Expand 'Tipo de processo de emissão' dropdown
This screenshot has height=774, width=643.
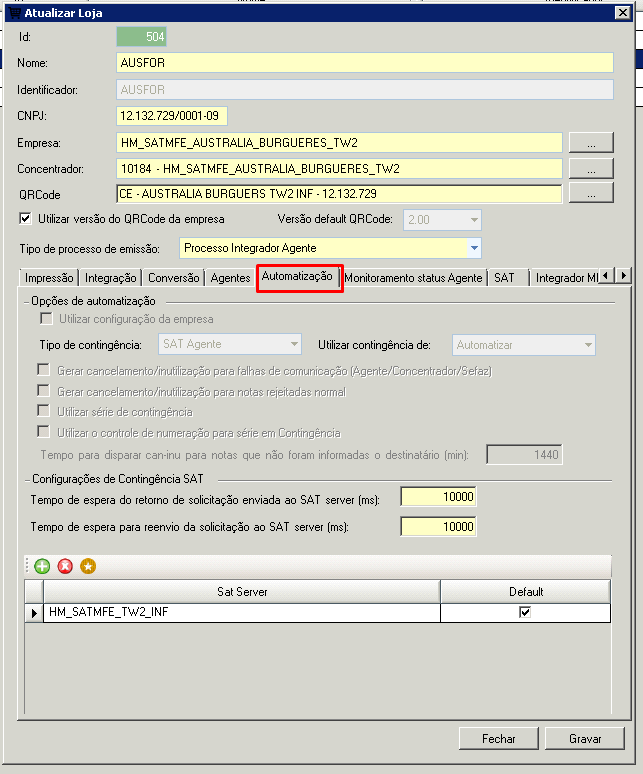pos(473,247)
